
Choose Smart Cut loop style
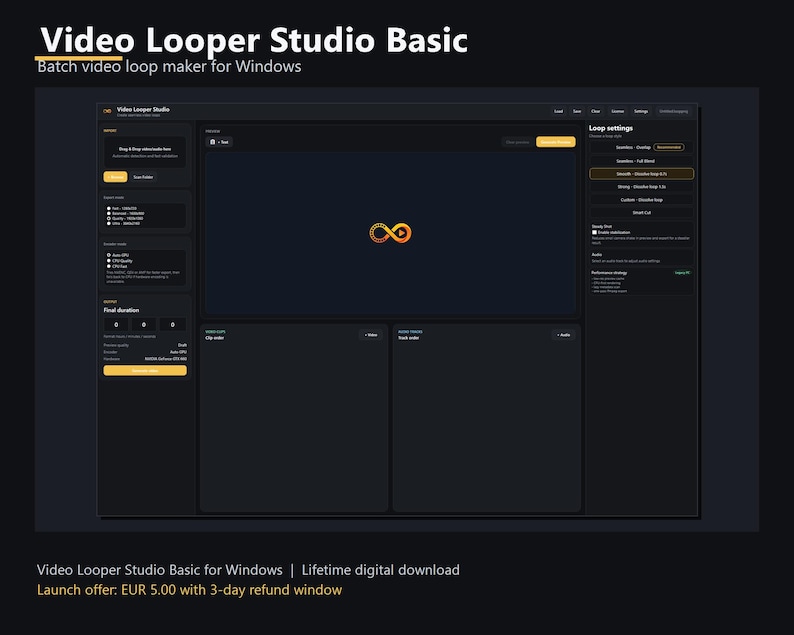click(x=642, y=213)
